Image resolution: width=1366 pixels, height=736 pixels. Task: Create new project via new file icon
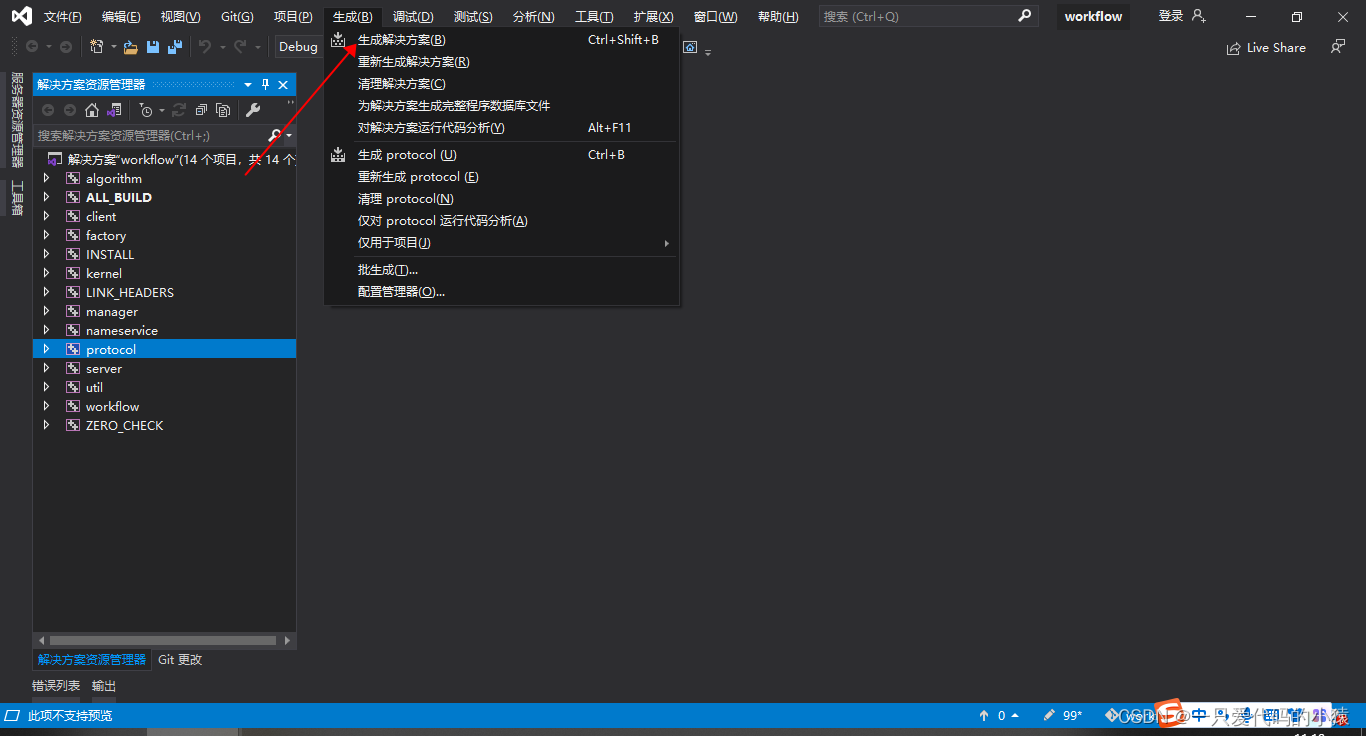(98, 46)
